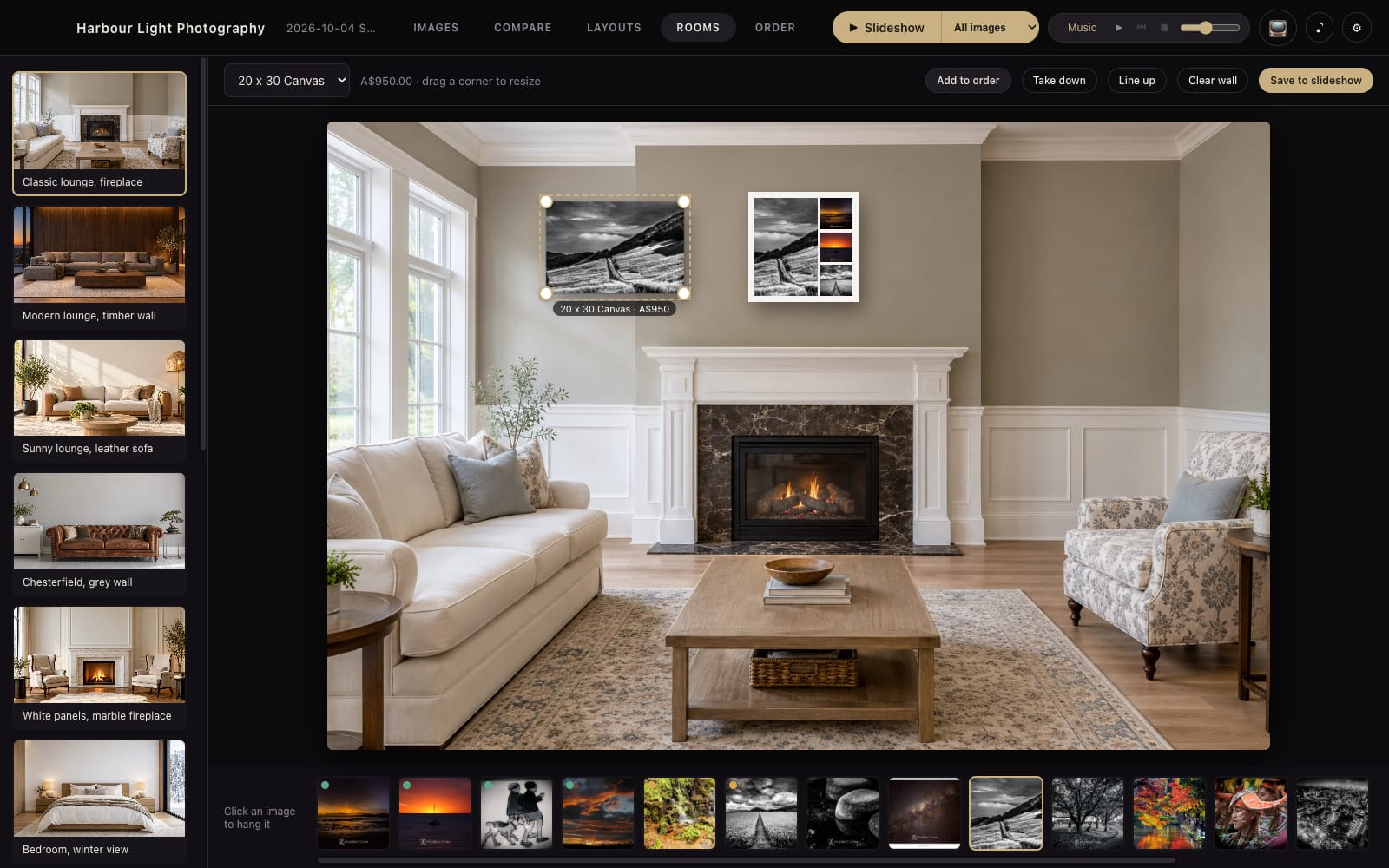Play the music track
Image resolution: width=1389 pixels, height=868 pixels.
click(x=1119, y=28)
